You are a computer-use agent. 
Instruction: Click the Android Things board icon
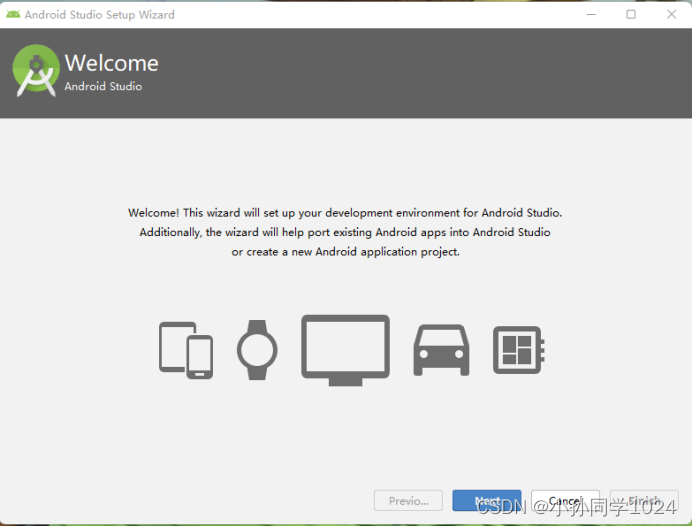519,350
